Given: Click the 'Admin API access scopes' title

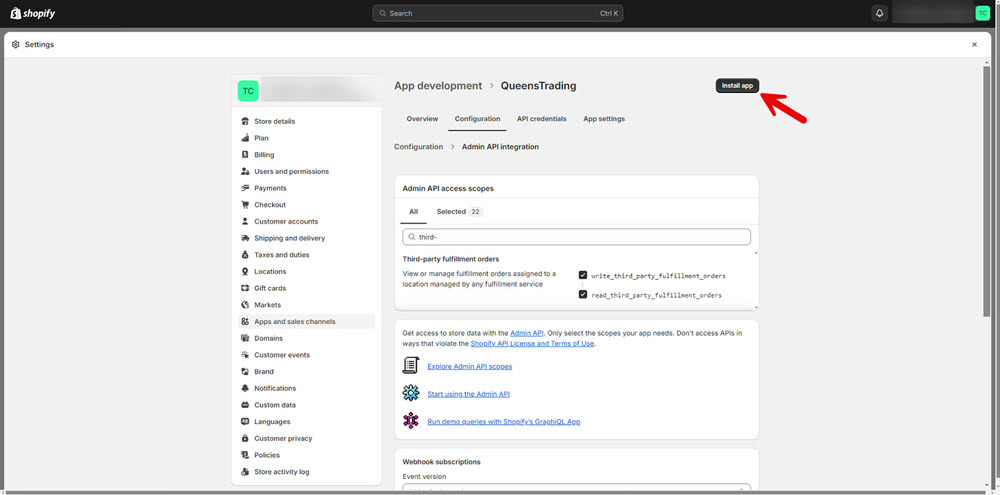Looking at the screenshot, I should pyautogui.click(x=448, y=189).
